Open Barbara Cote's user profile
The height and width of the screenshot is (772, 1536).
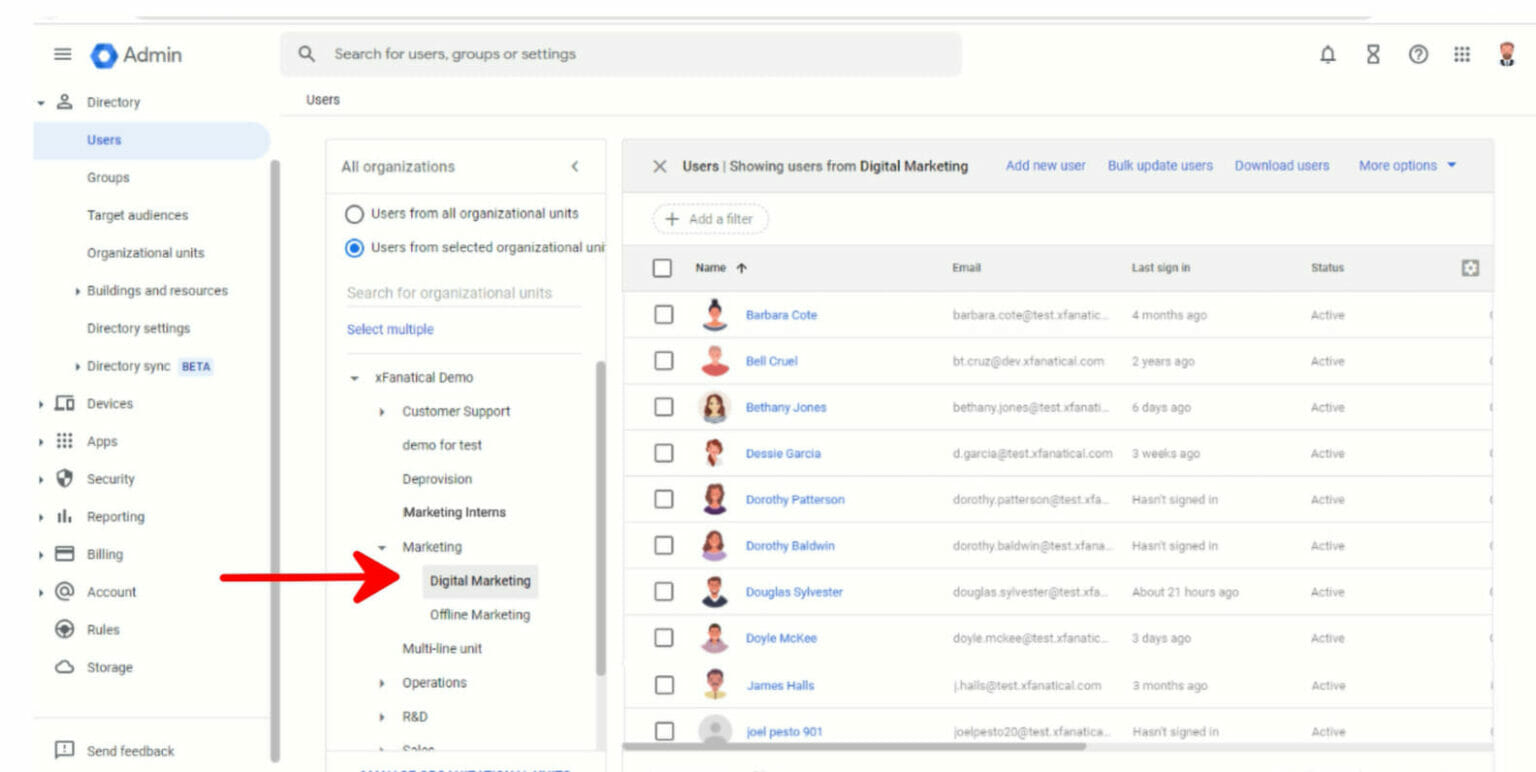781,314
